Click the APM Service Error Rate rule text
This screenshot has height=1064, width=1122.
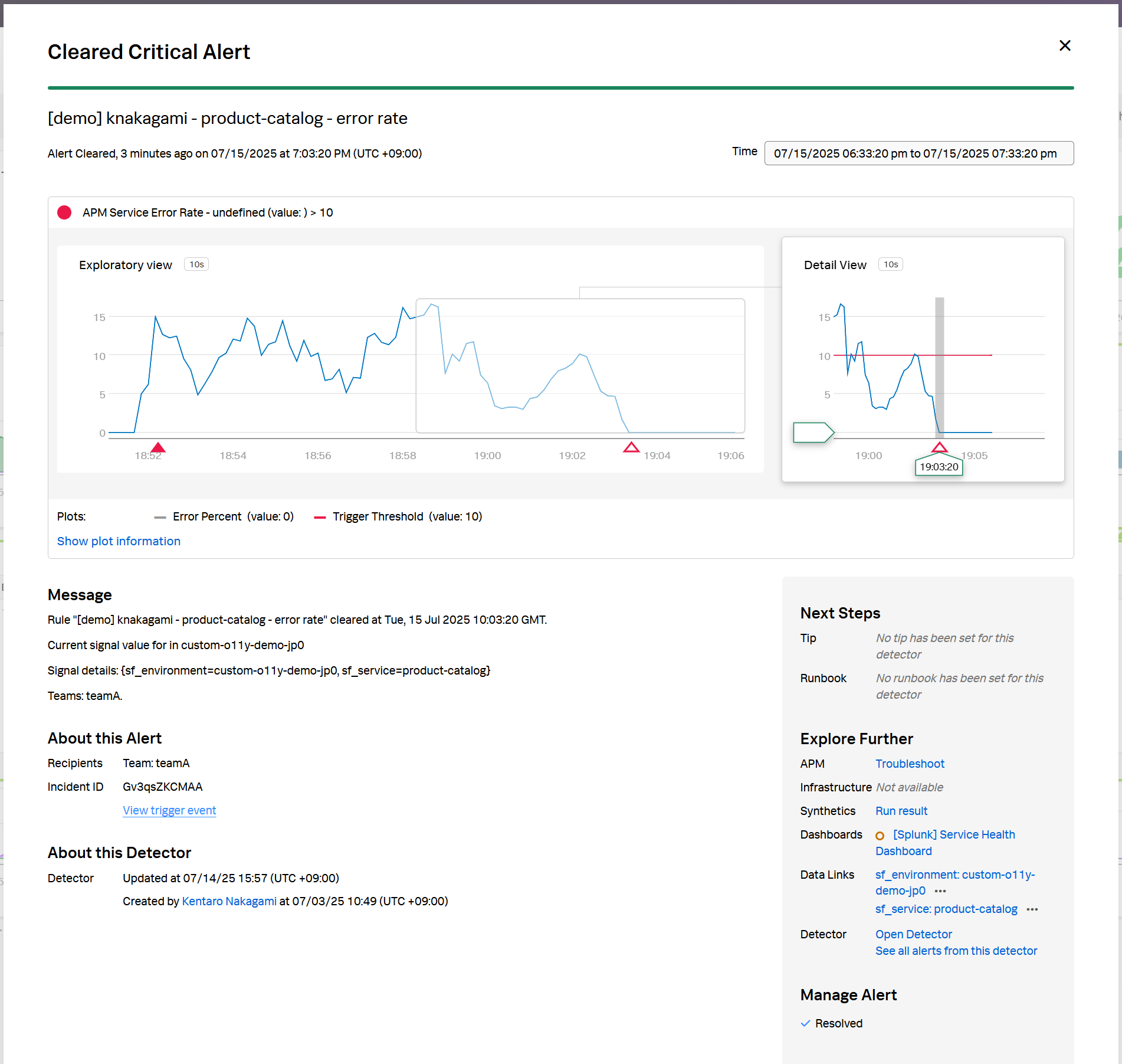pyautogui.click(x=208, y=212)
